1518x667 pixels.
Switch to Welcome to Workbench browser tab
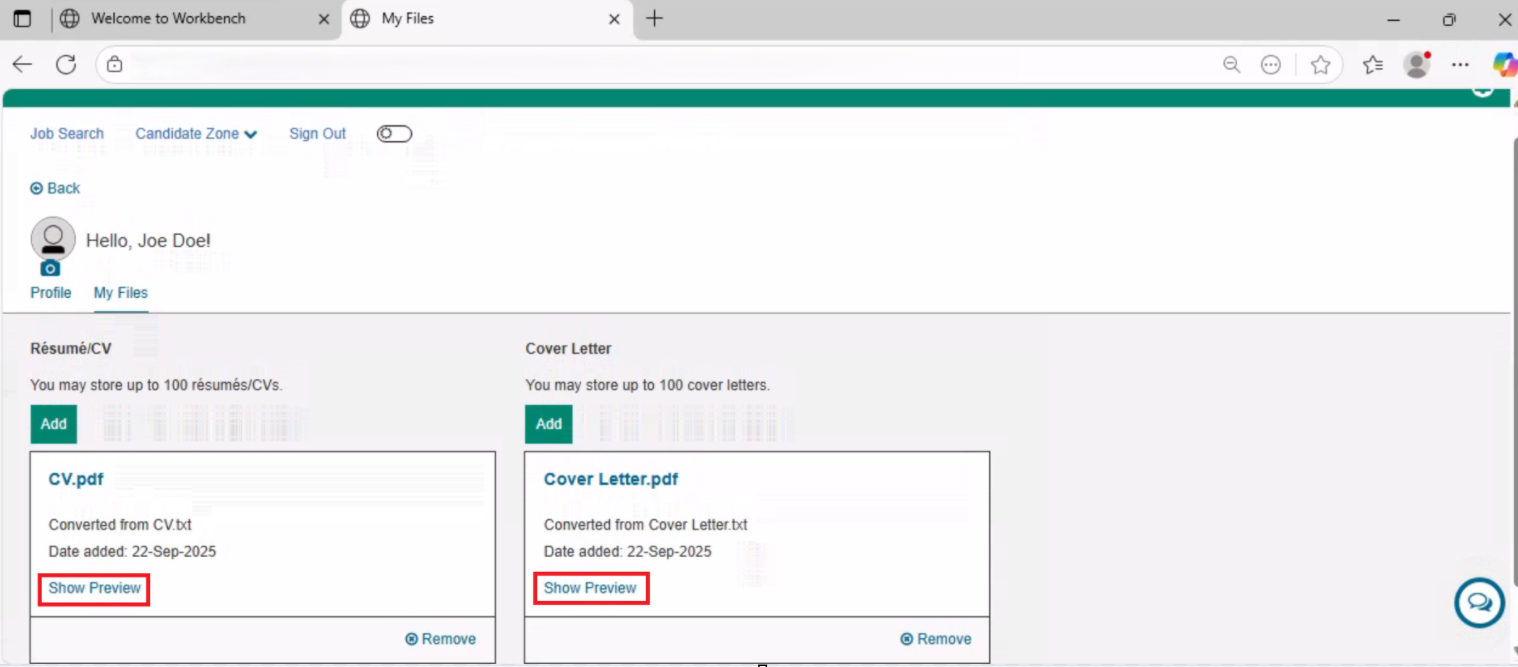tap(168, 19)
